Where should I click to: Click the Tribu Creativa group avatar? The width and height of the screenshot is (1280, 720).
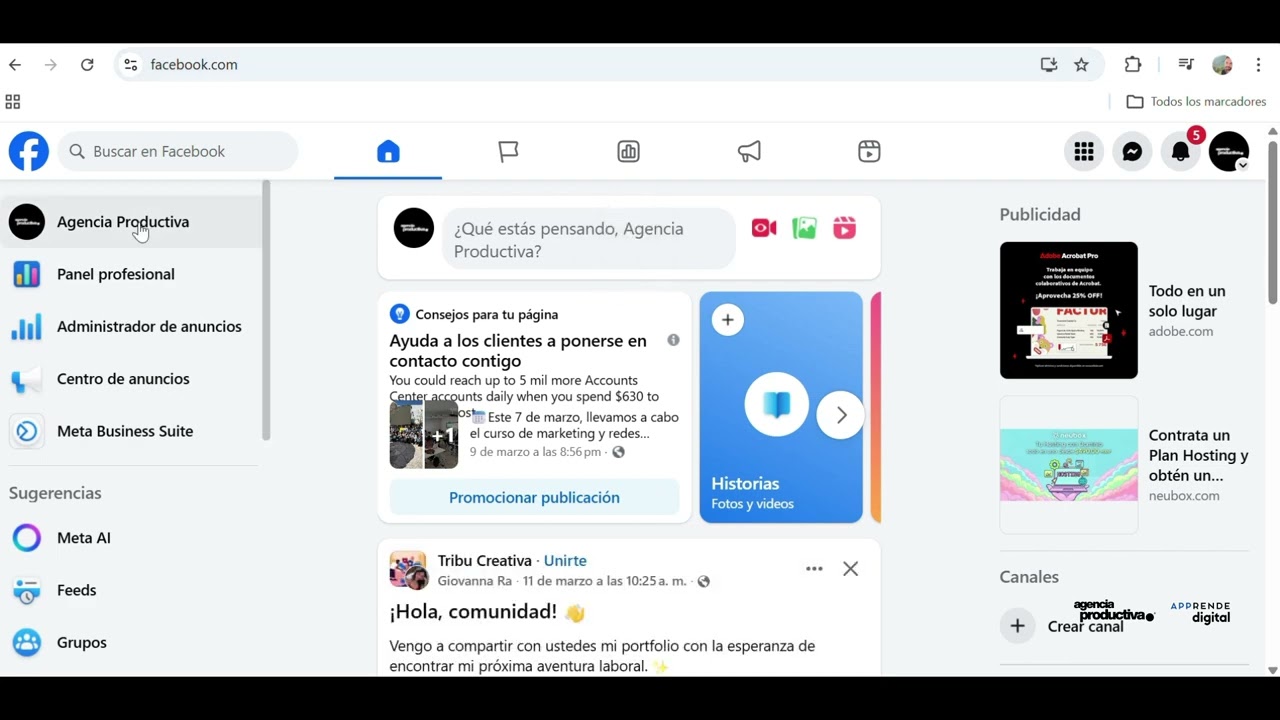[x=408, y=570]
